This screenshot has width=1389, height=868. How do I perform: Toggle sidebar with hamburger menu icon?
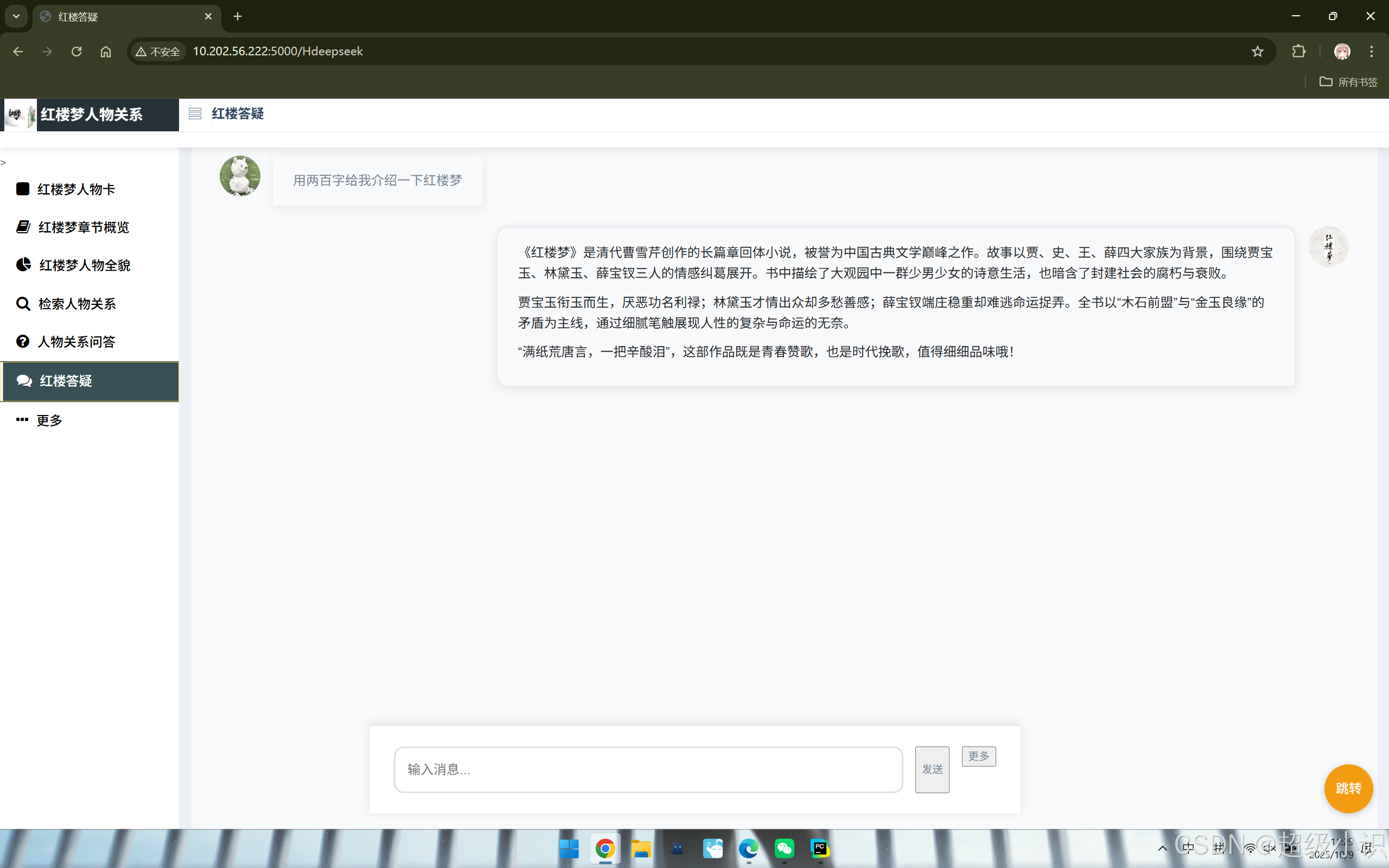[195, 114]
